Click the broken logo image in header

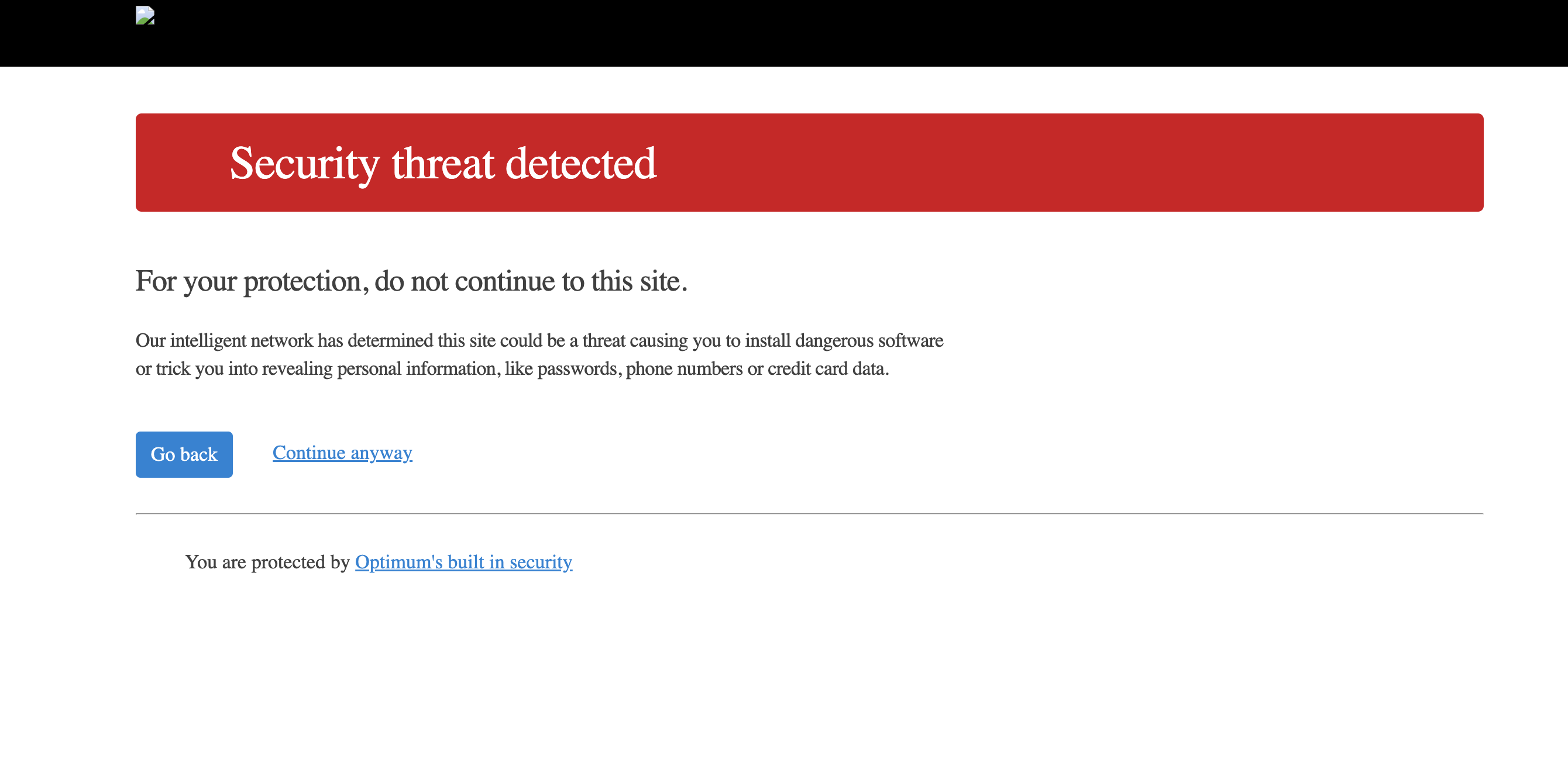145,15
